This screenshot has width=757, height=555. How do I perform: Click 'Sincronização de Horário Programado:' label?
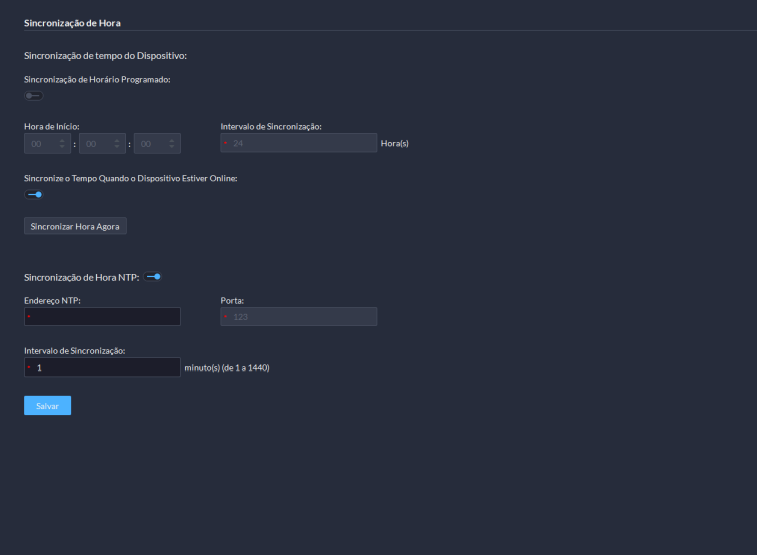pos(97,80)
